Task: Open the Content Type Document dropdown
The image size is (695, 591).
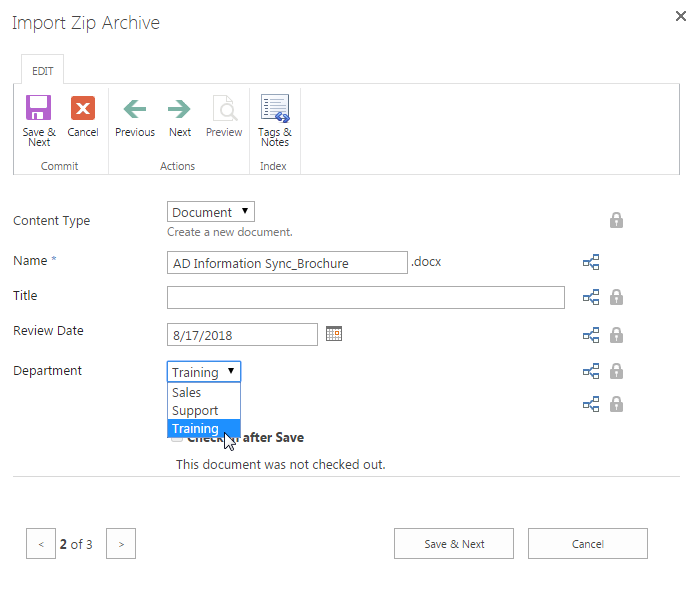Action: (211, 212)
